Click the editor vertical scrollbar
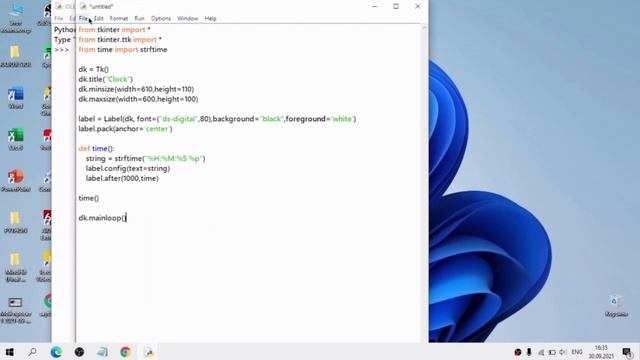 click(x=424, y=183)
